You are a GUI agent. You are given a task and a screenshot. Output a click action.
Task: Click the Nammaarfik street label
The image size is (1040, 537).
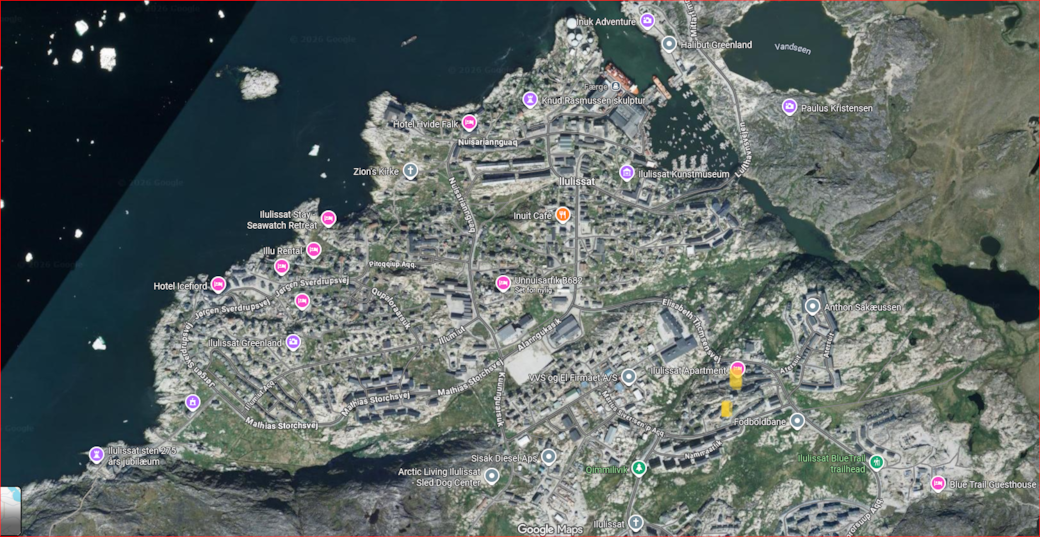click(x=703, y=448)
